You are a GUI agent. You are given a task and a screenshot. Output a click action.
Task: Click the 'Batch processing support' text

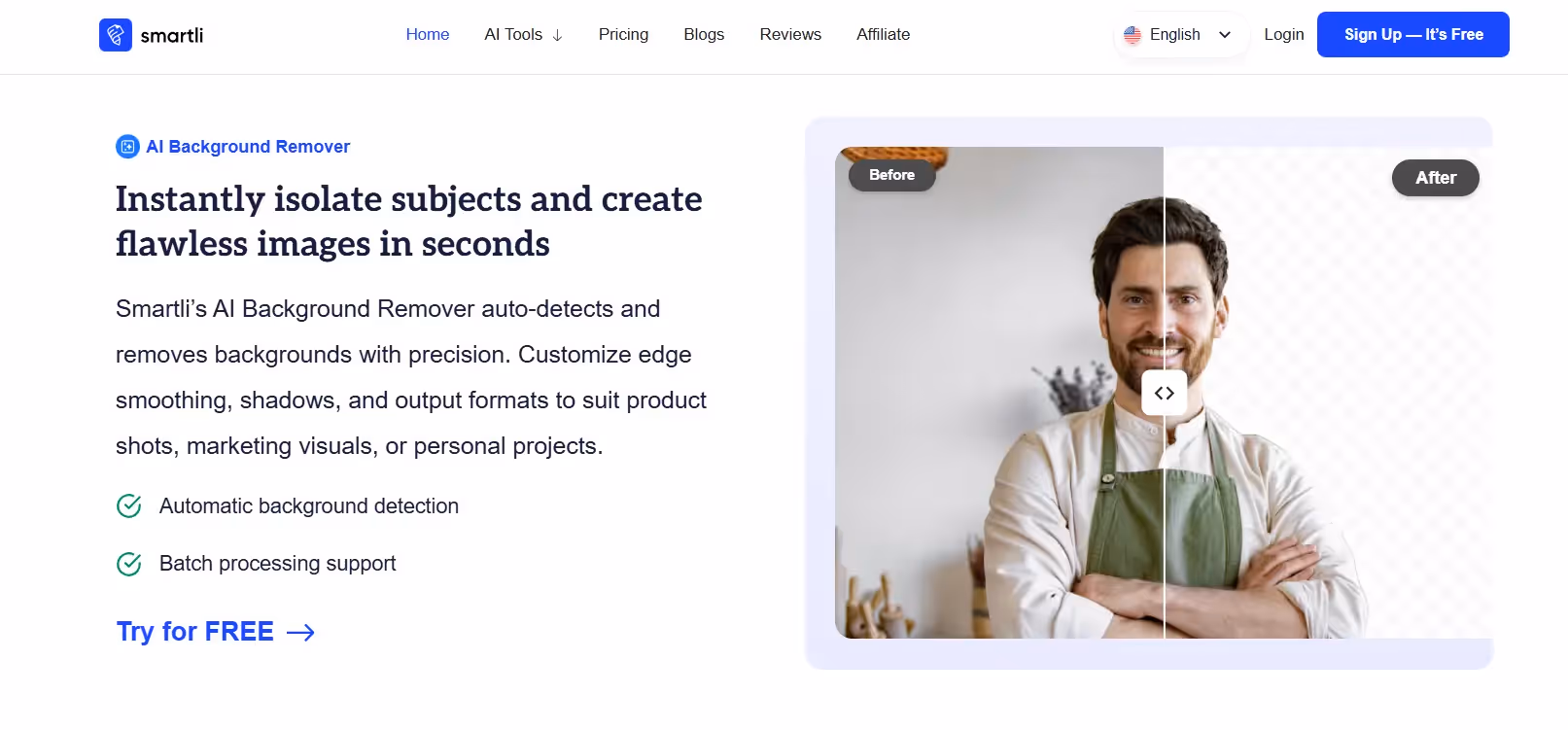pyautogui.click(x=278, y=564)
